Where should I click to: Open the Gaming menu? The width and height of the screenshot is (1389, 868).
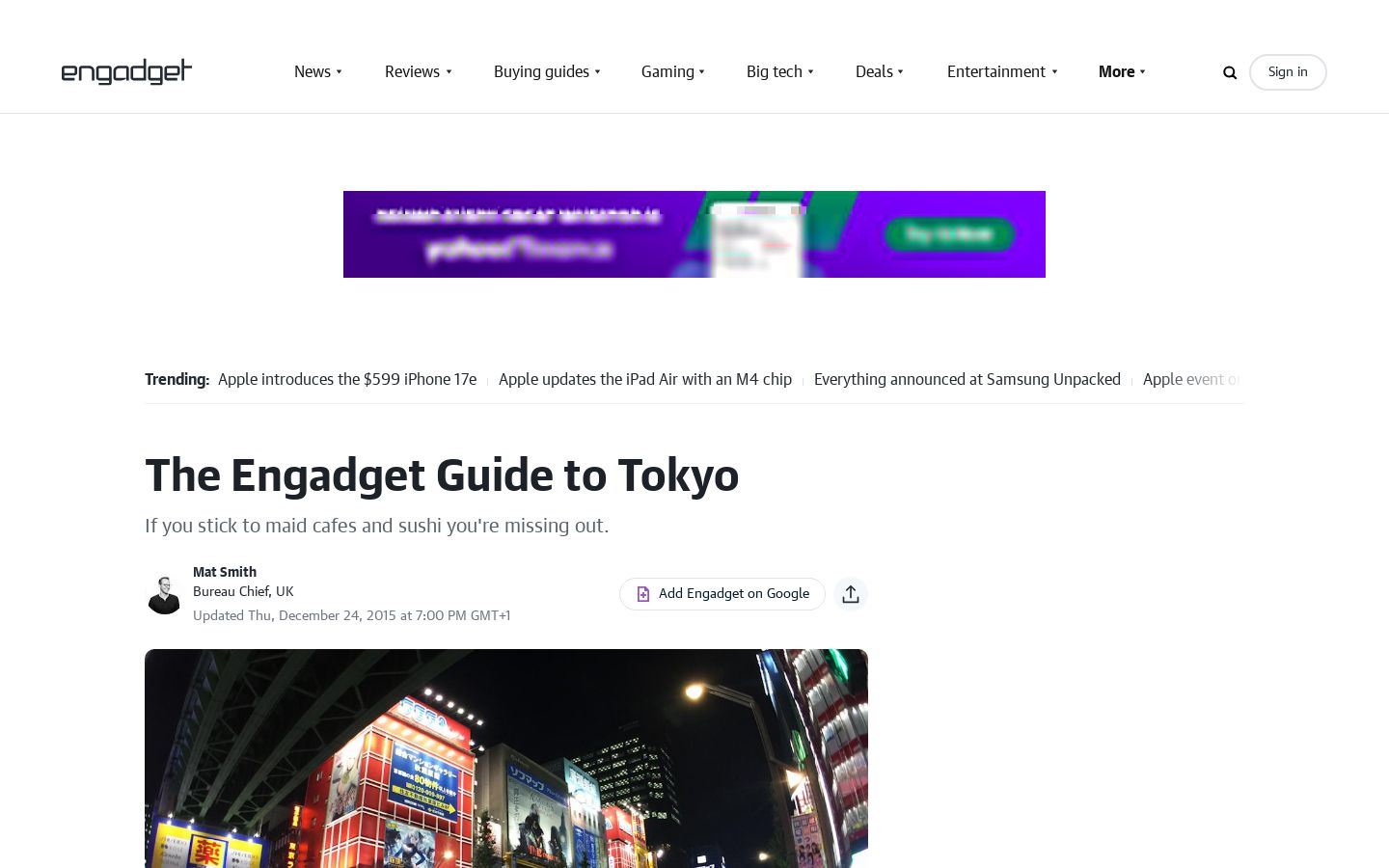[x=667, y=71]
